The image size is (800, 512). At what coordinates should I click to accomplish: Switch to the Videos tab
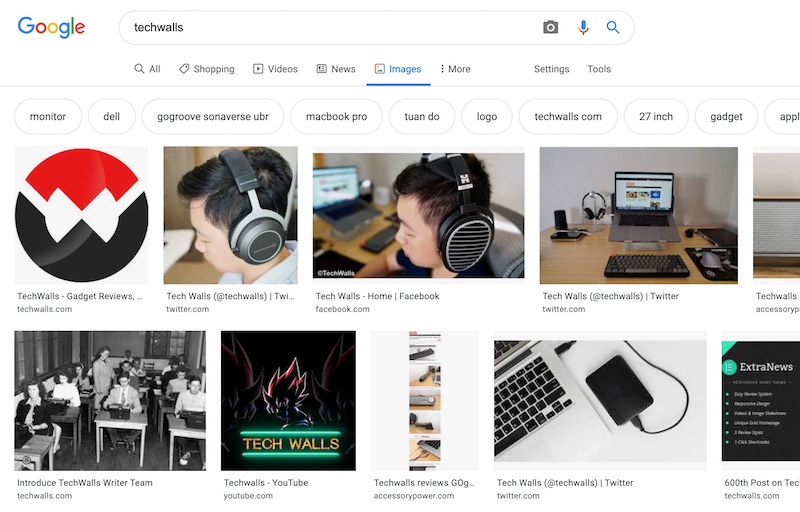coord(275,69)
